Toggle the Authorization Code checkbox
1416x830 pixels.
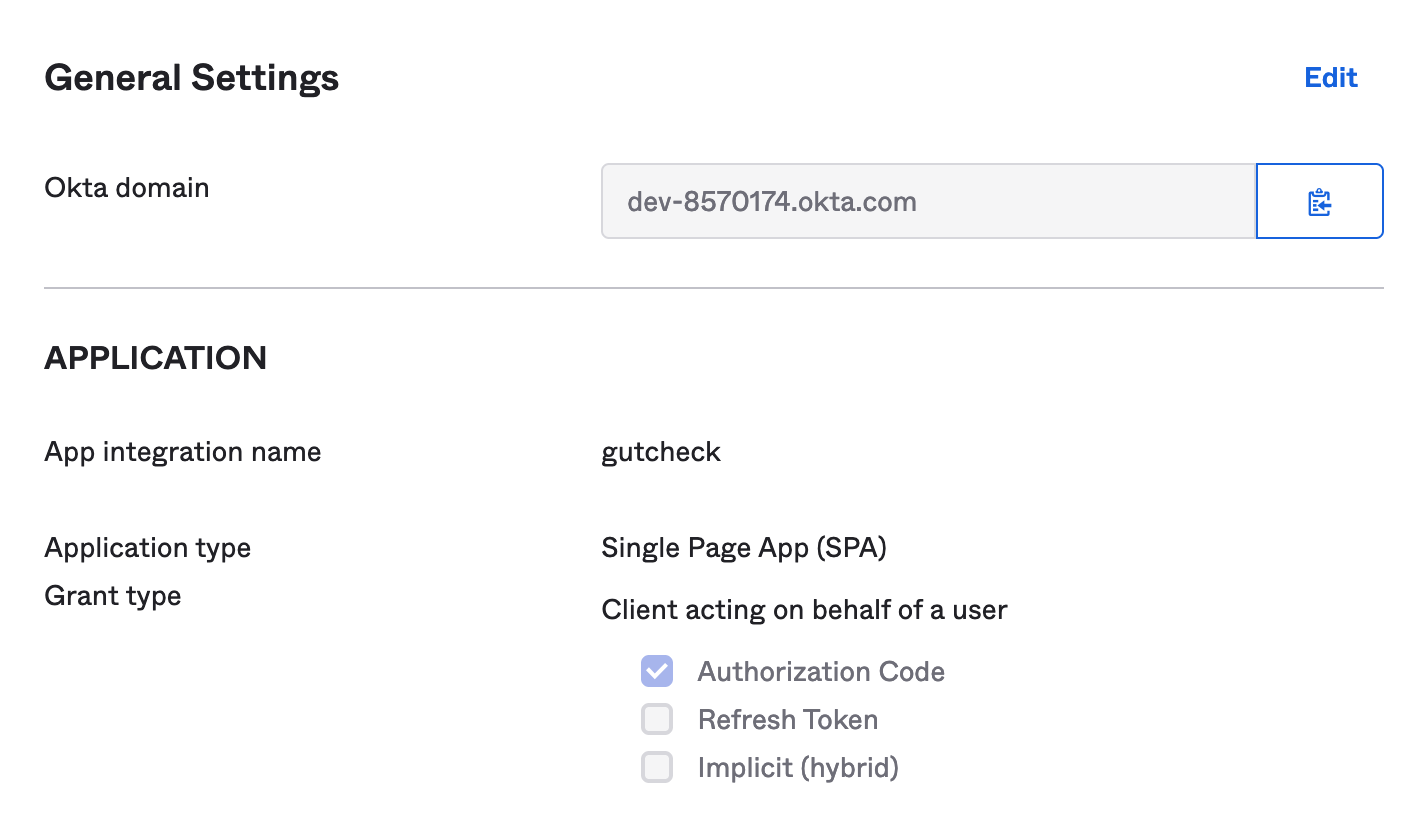657,671
